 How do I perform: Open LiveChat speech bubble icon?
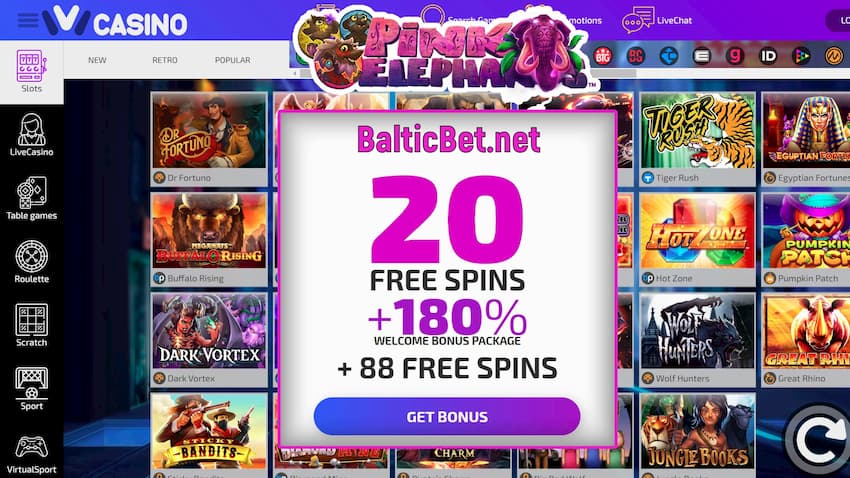(x=638, y=20)
